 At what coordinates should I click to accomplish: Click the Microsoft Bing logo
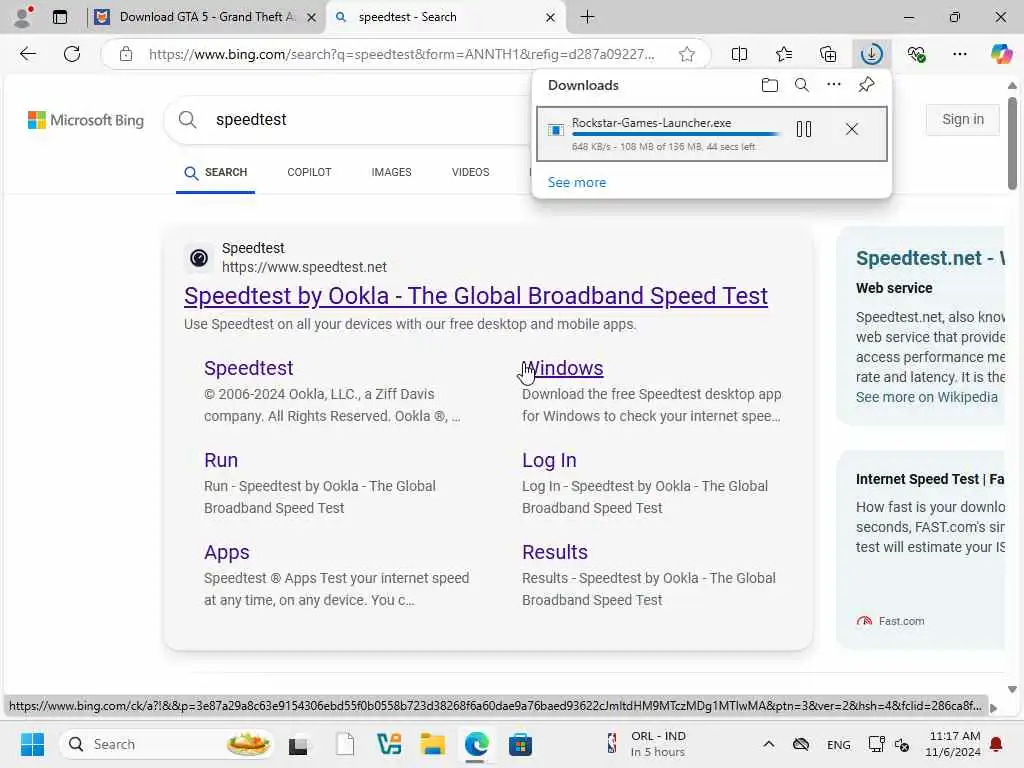click(86, 120)
